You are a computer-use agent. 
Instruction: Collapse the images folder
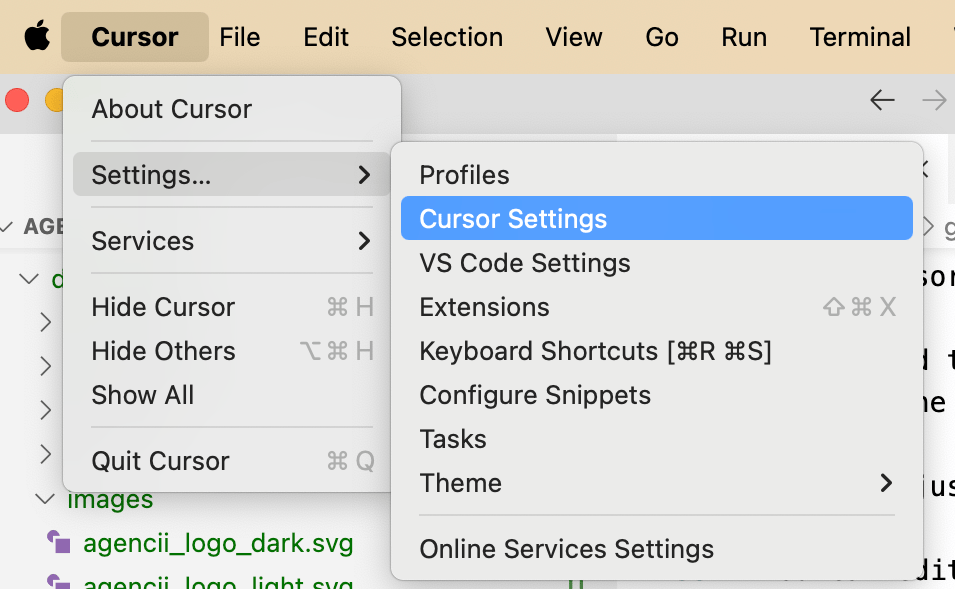(x=44, y=499)
